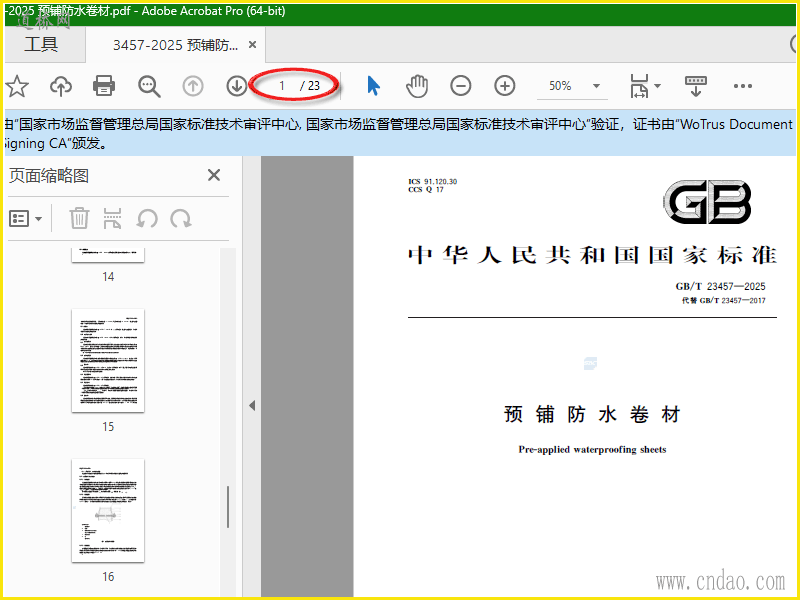Open thumbnail options menu icon
The width and height of the screenshot is (800, 600).
coord(19,219)
